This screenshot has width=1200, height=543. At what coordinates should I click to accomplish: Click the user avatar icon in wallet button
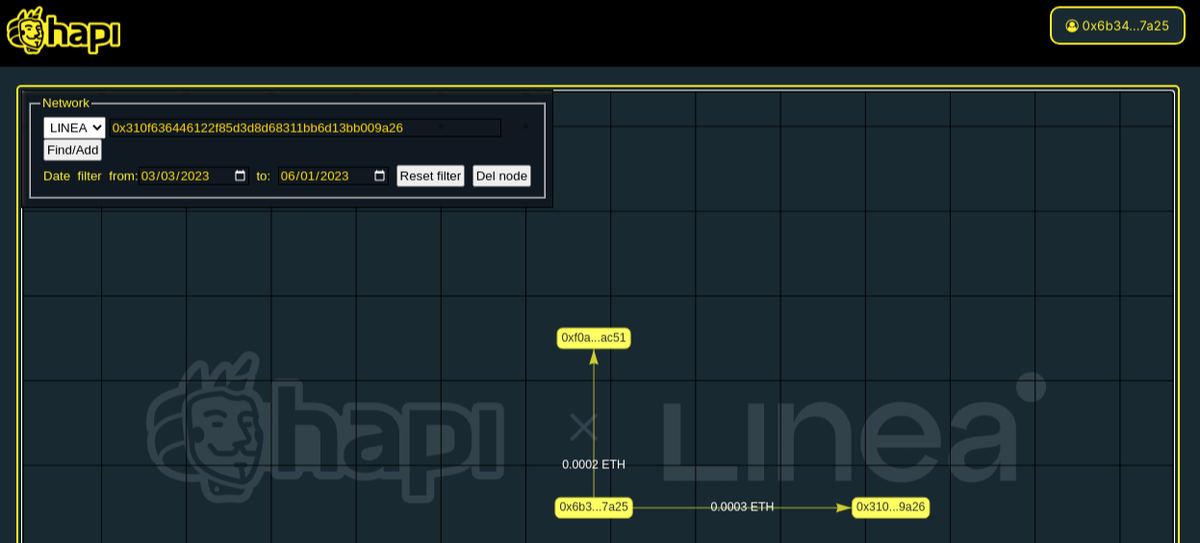(1072, 26)
